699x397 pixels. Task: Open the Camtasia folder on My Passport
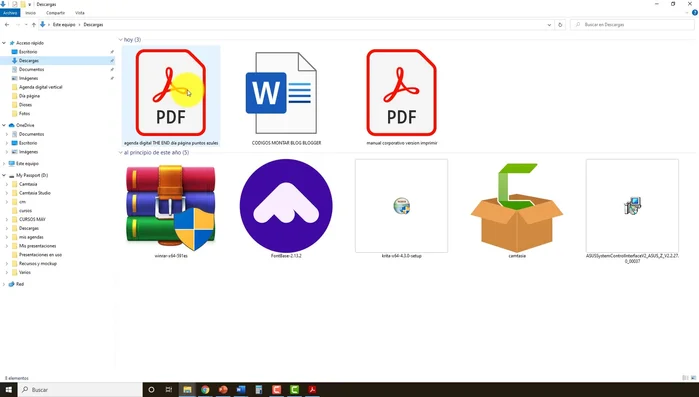[28, 184]
